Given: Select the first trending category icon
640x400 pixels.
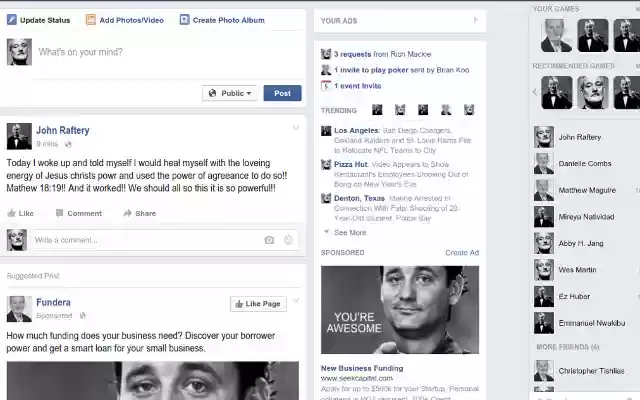Looking at the screenshot, I should (x=377, y=110).
